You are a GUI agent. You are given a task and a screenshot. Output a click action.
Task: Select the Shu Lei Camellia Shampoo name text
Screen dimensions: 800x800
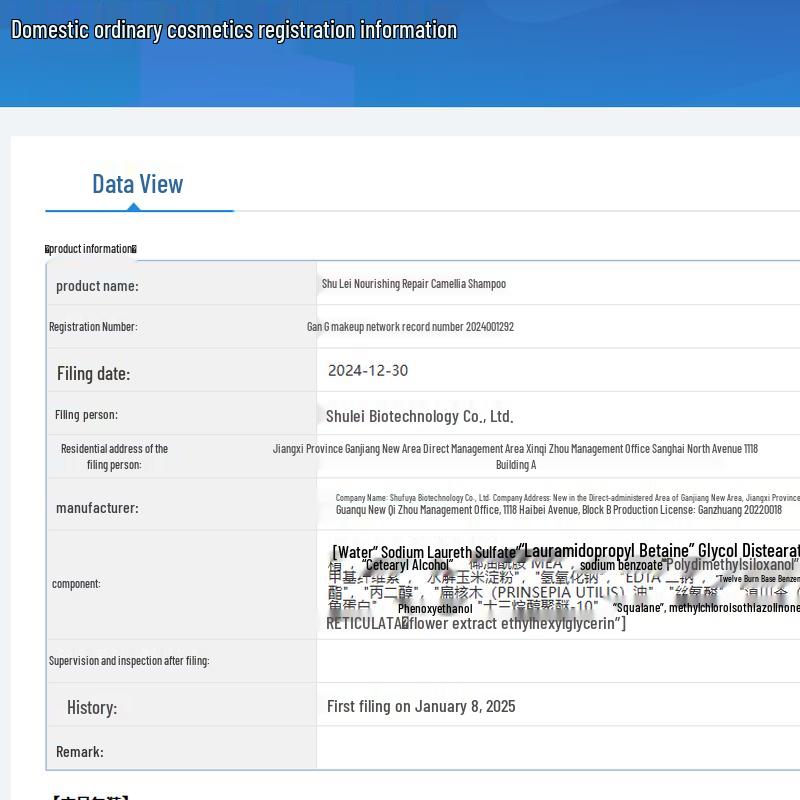click(x=413, y=284)
